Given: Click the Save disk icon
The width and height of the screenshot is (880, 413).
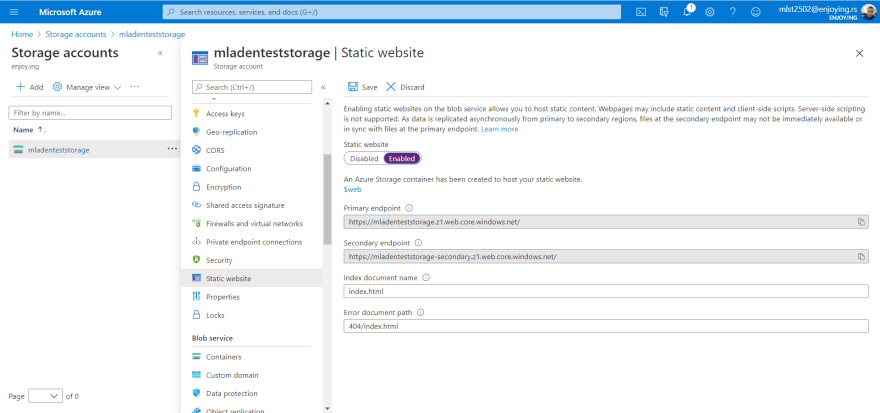Looking at the screenshot, I should coord(353,87).
